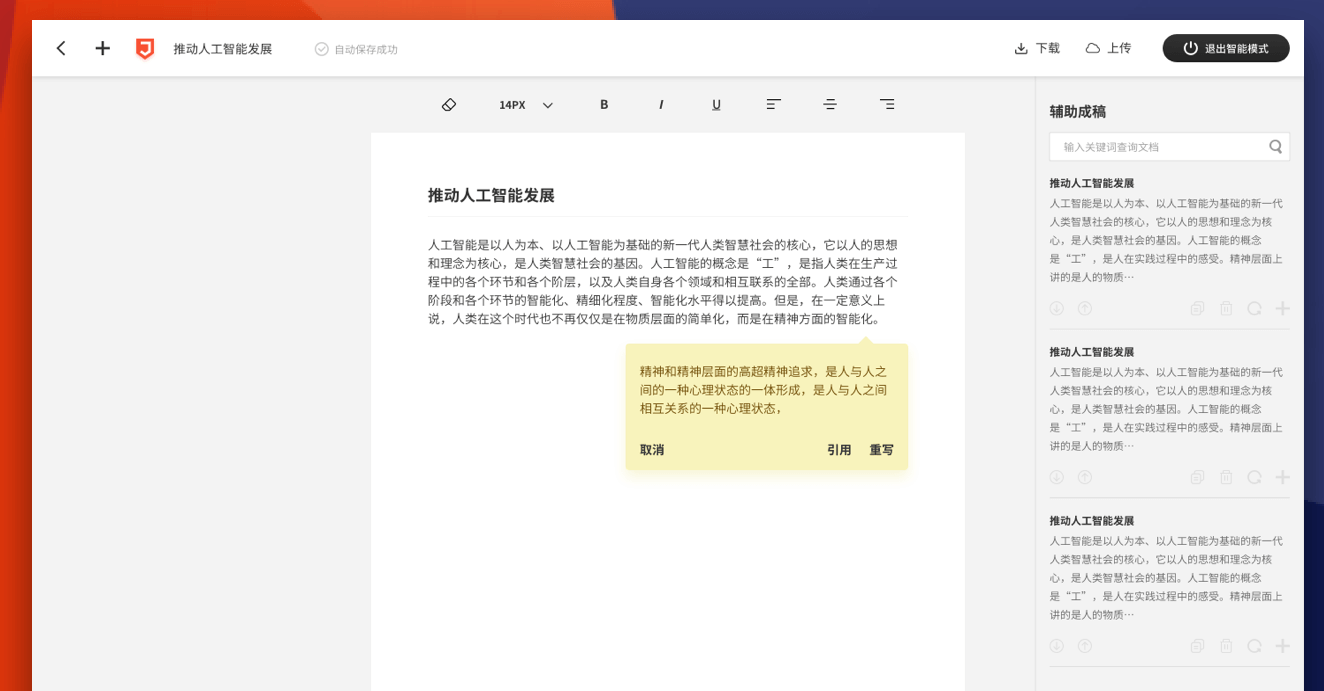Select the clear formatting eraser icon

click(x=448, y=105)
